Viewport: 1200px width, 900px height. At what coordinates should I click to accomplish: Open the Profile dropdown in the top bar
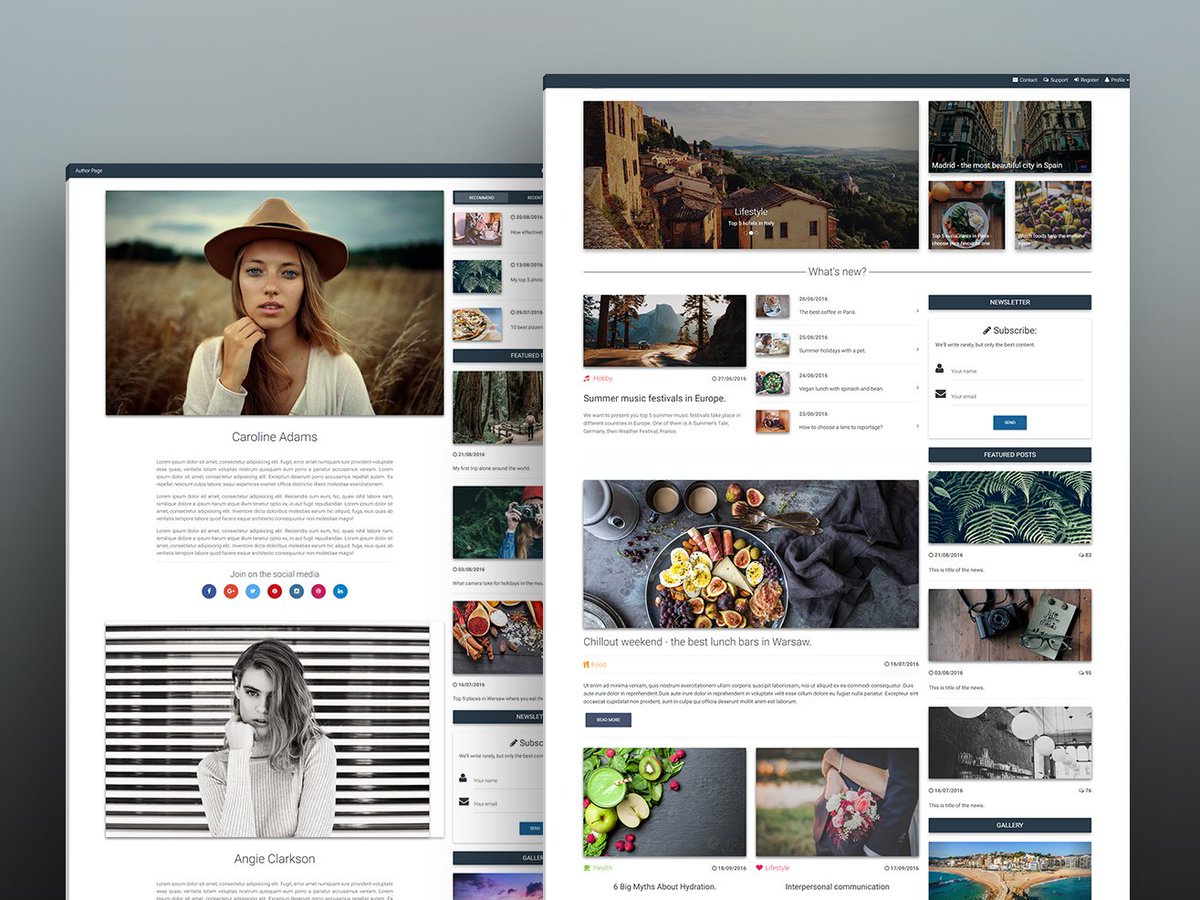point(1117,80)
